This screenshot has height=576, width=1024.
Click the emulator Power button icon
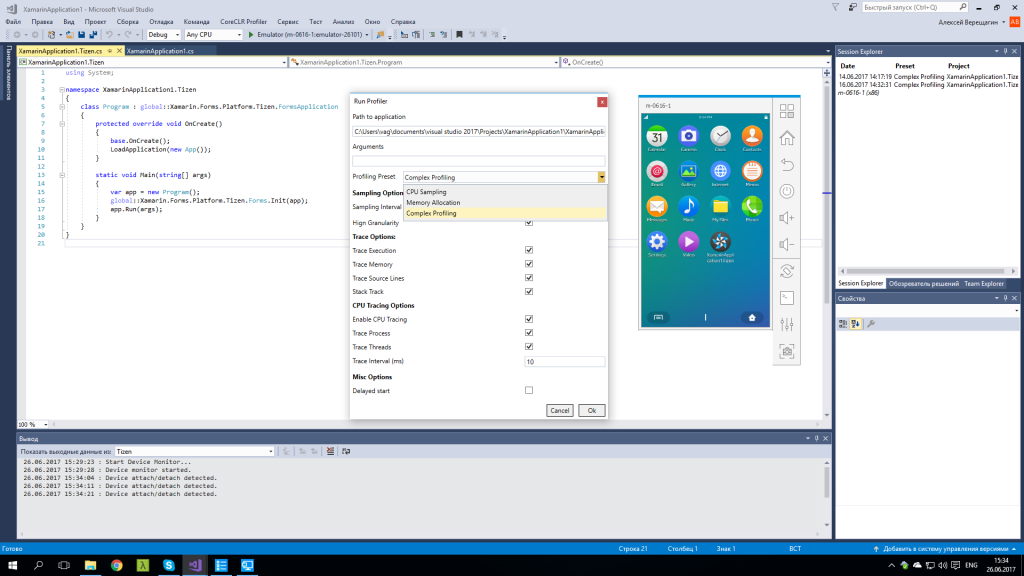pyautogui.click(x=786, y=191)
